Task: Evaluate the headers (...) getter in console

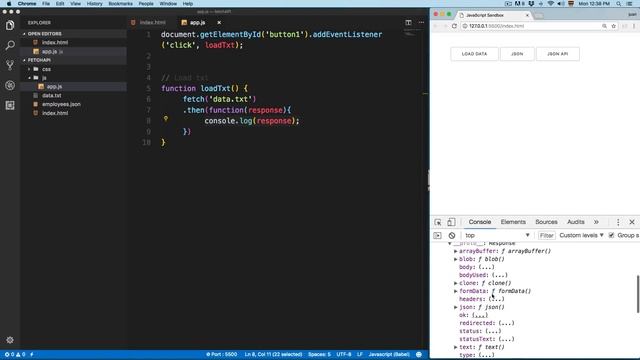Action: pyautogui.click(x=496, y=299)
